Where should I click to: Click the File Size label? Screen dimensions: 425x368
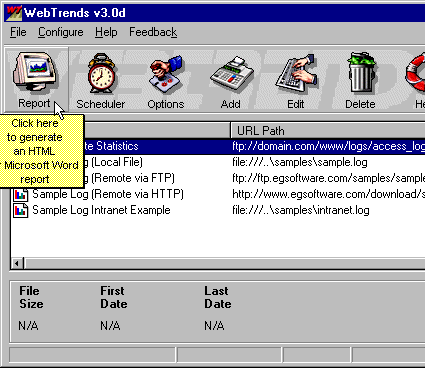[x=31, y=297]
